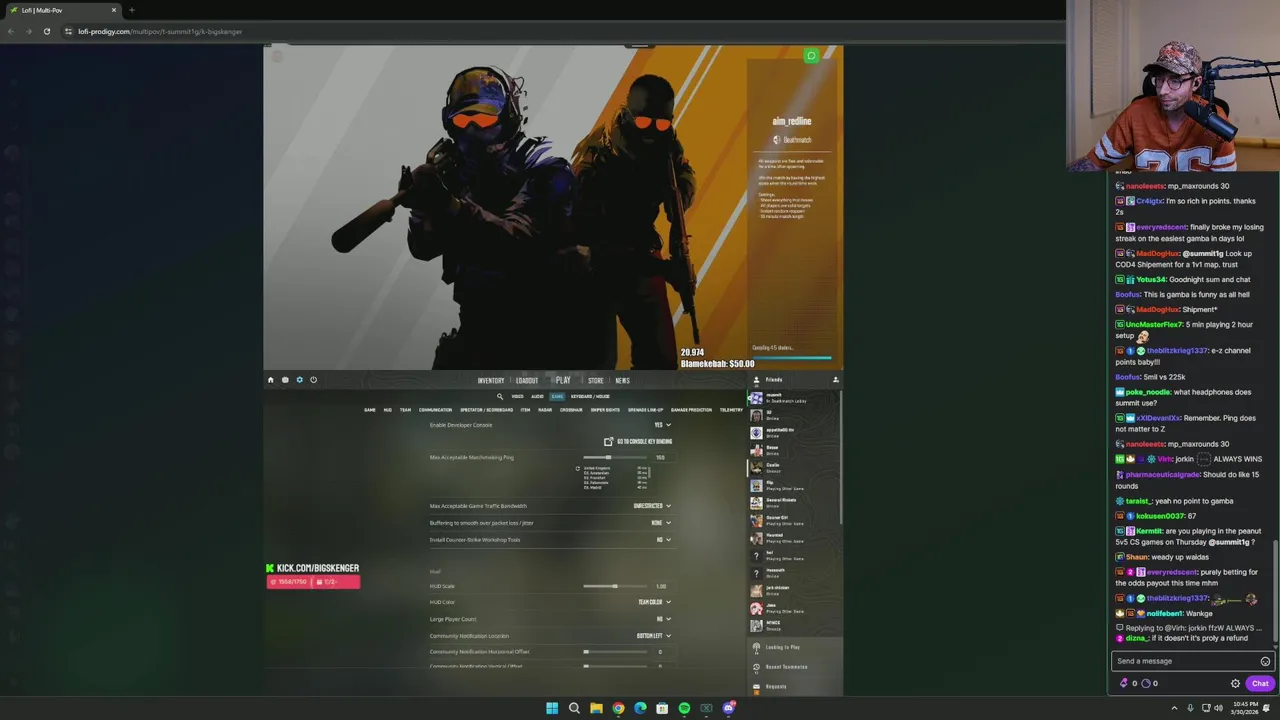Open the STORE tab
The height and width of the screenshot is (720, 1280).
point(596,381)
